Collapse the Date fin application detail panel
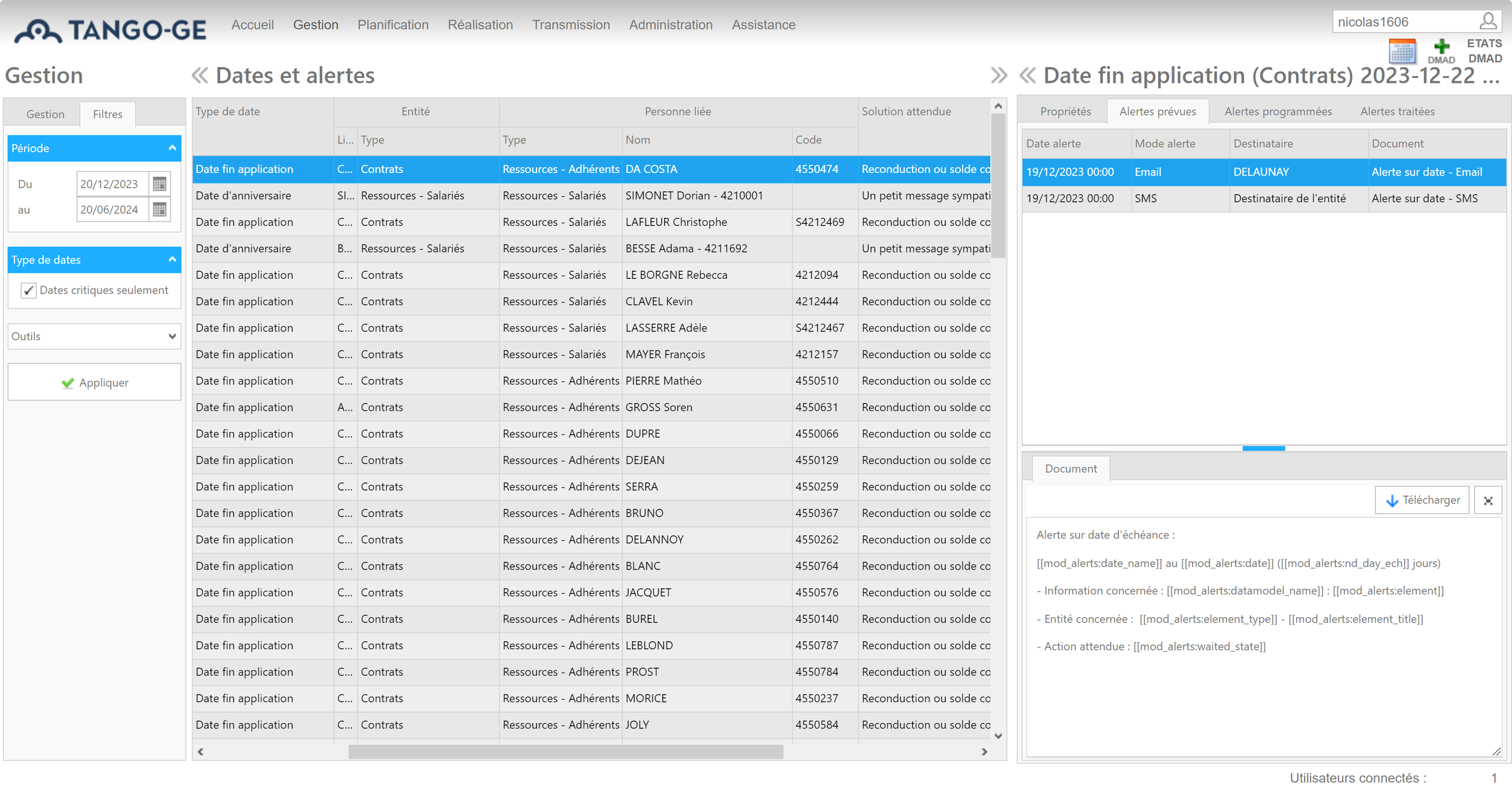The width and height of the screenshot is (1512, 792). [x=1028, y=76]
